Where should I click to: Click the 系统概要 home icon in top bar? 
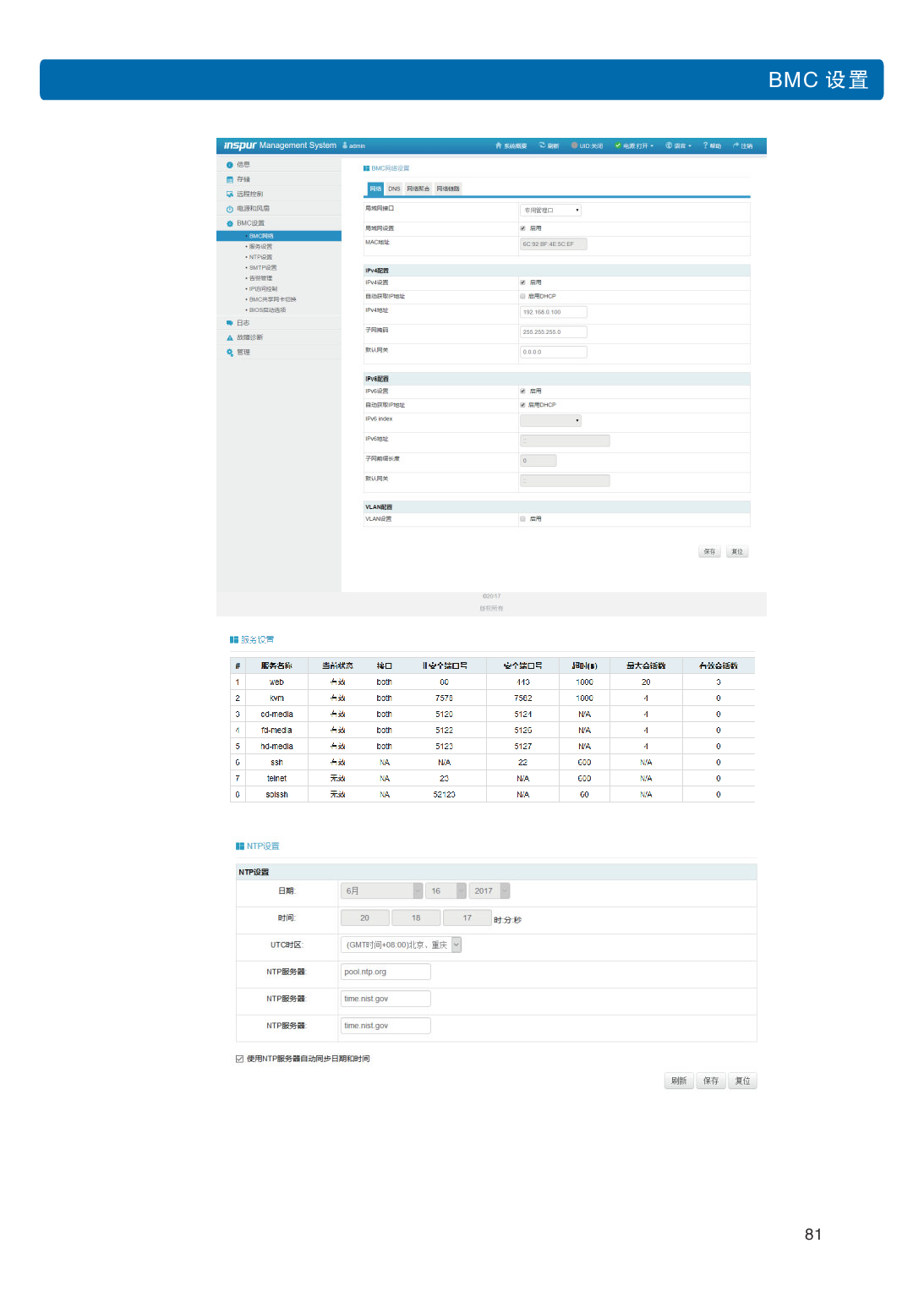click(x=498, y=145)
